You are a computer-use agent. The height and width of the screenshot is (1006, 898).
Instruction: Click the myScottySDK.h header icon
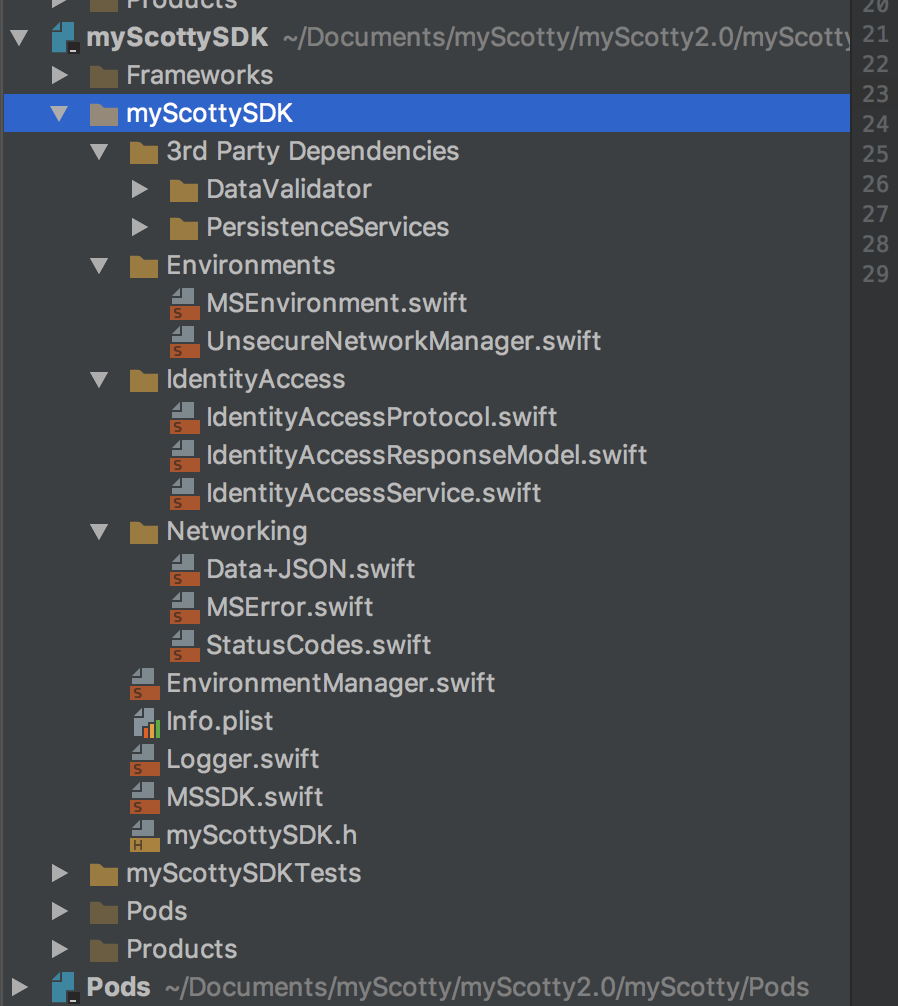tap(144, 835)
